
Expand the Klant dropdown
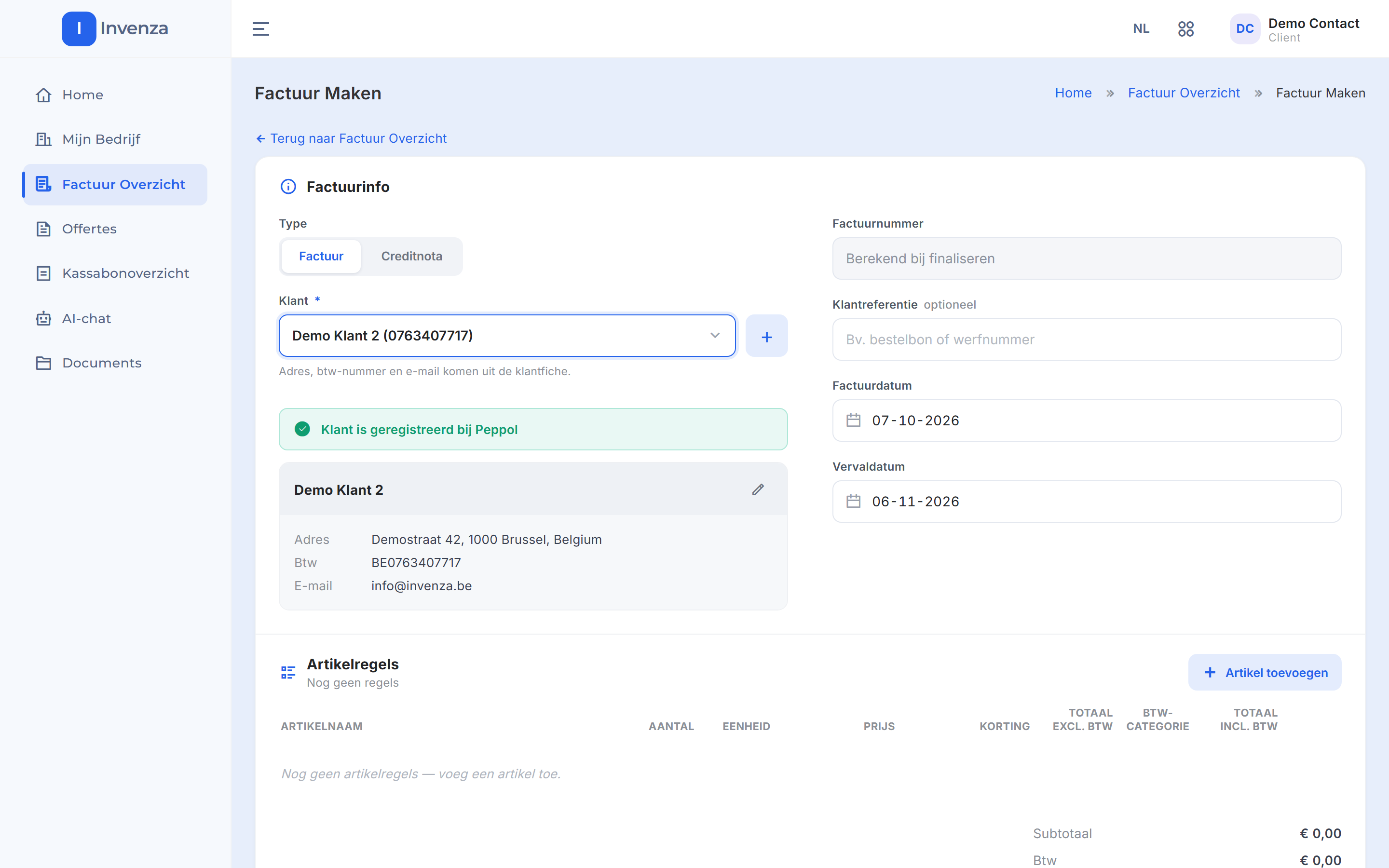pos(507,336)
